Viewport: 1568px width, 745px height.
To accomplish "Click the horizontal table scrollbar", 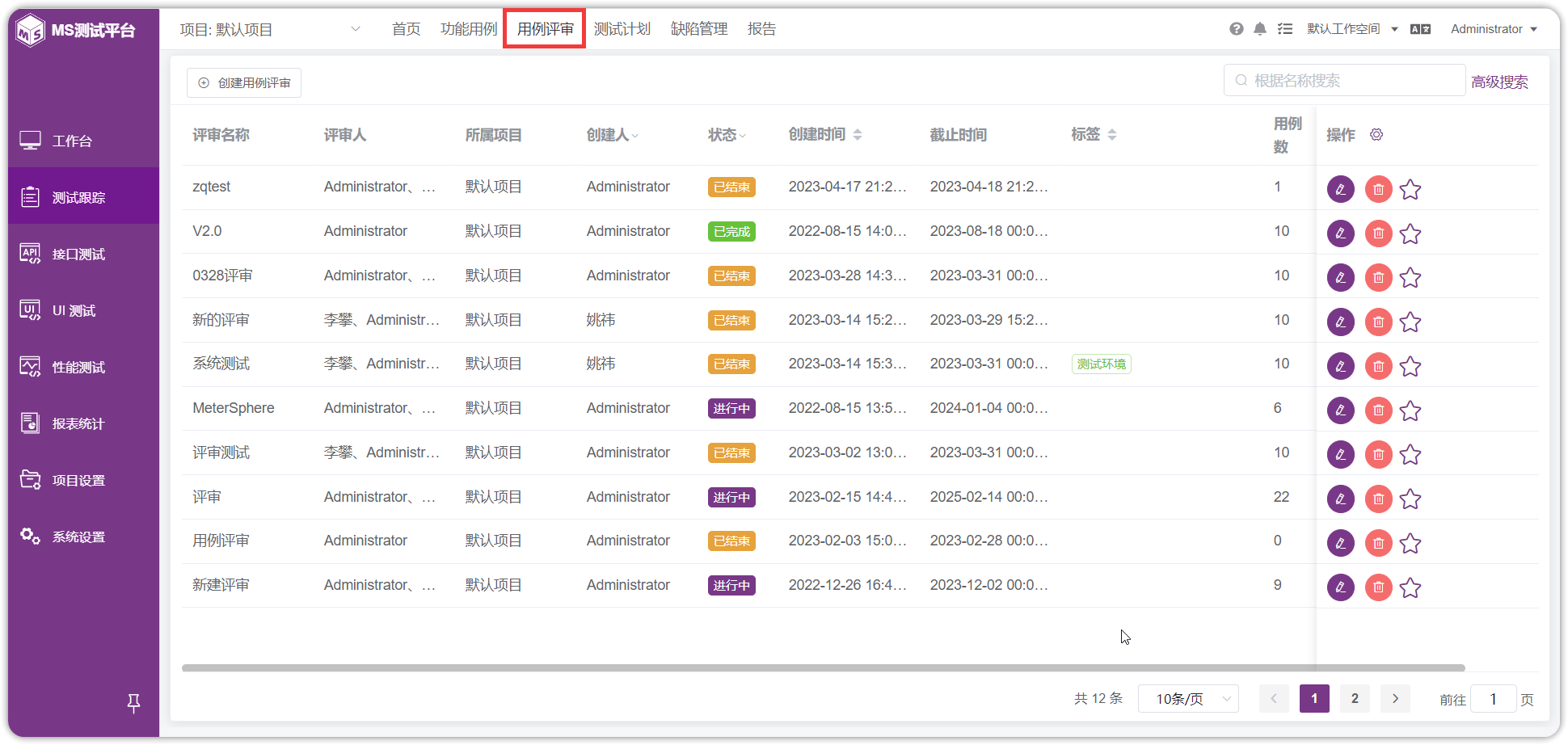I will pos(823,668).
